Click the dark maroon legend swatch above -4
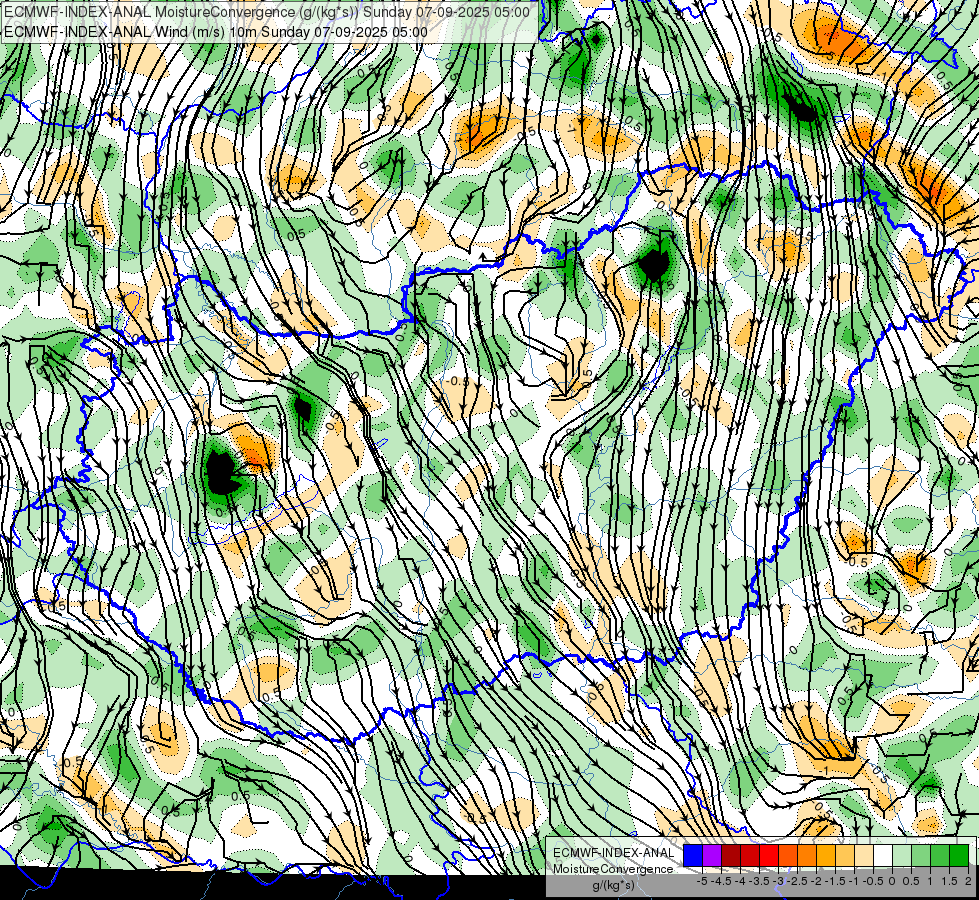 pos(731,856)
